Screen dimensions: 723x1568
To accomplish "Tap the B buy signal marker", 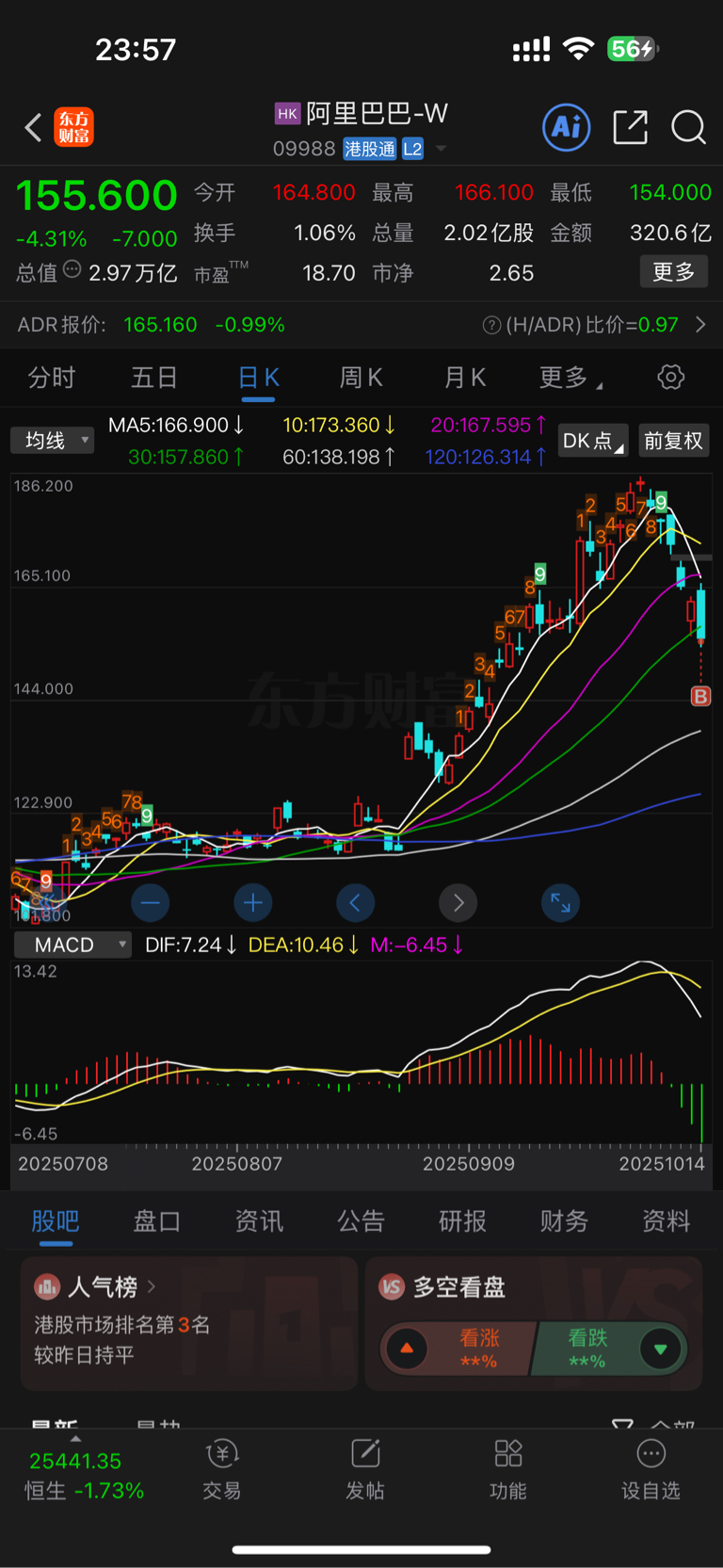I will coord(700,696).
